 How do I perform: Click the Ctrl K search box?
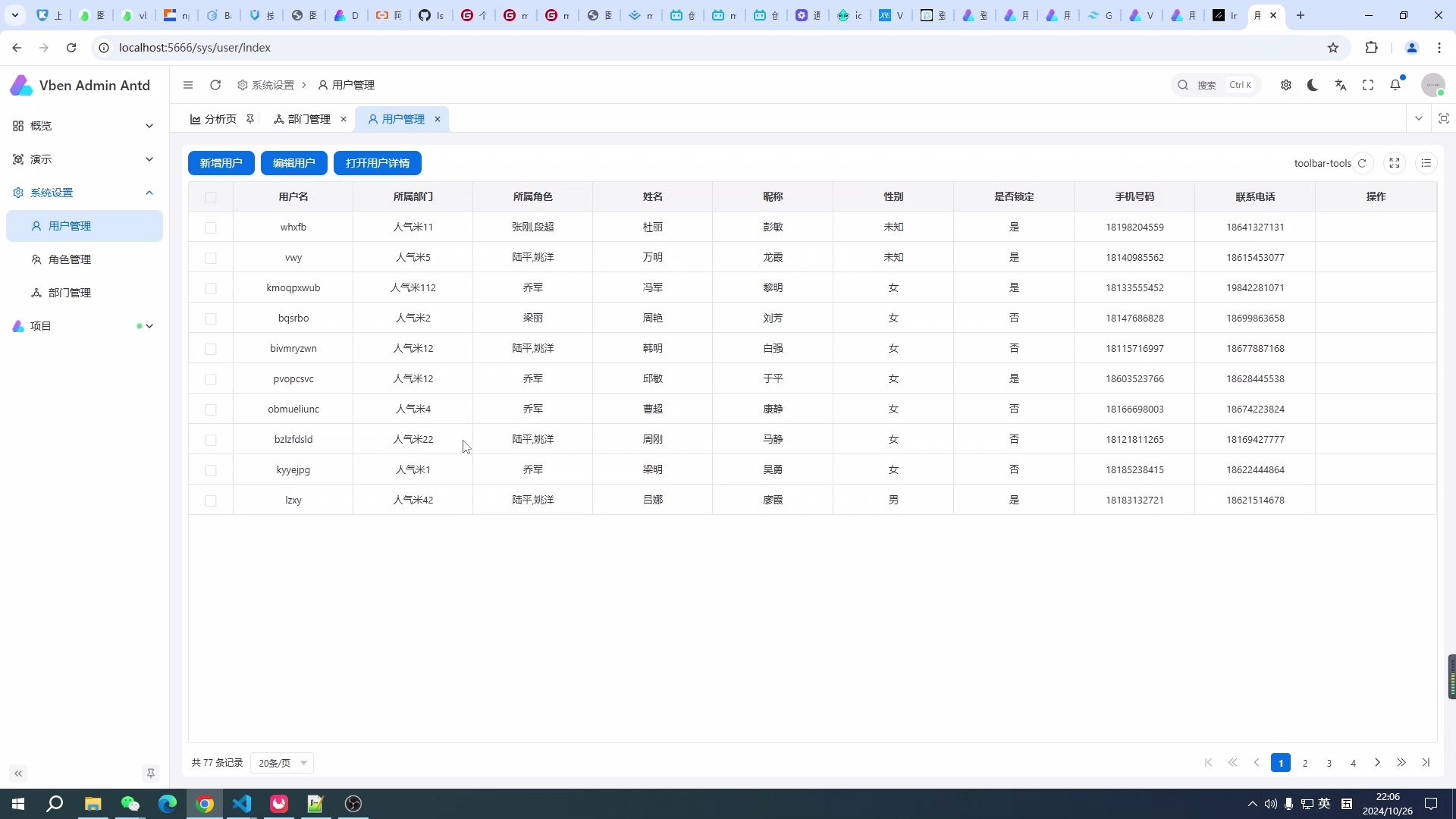[x=1213, y=85]
